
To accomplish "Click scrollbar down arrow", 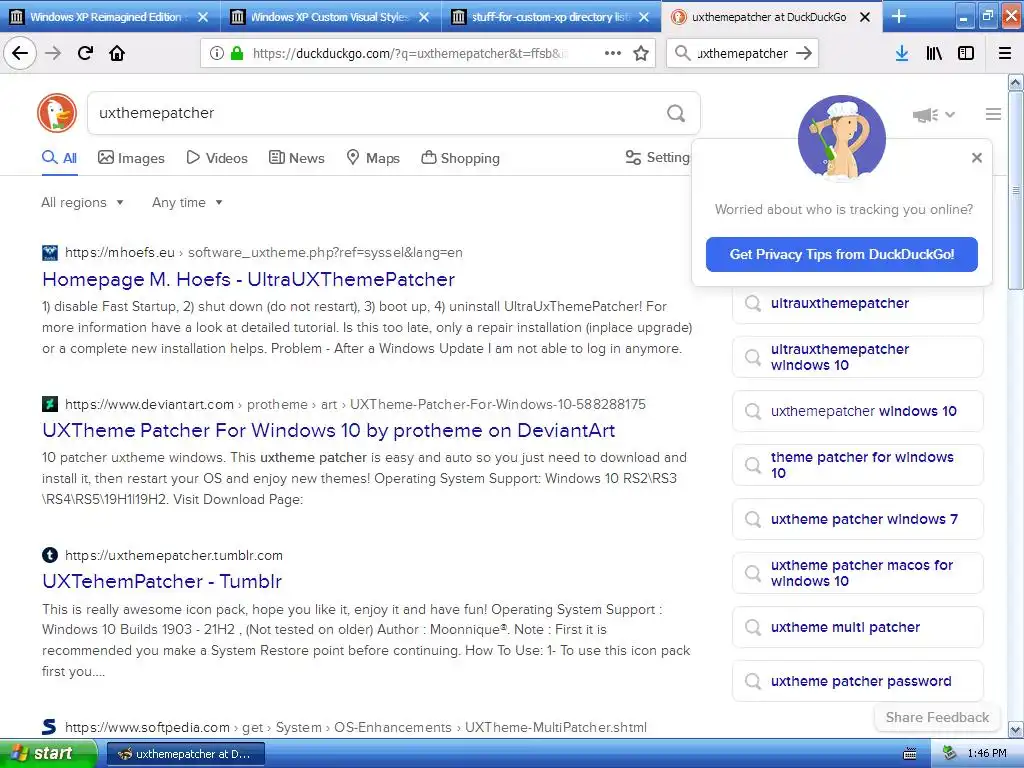I will [x=1016, y=729].
